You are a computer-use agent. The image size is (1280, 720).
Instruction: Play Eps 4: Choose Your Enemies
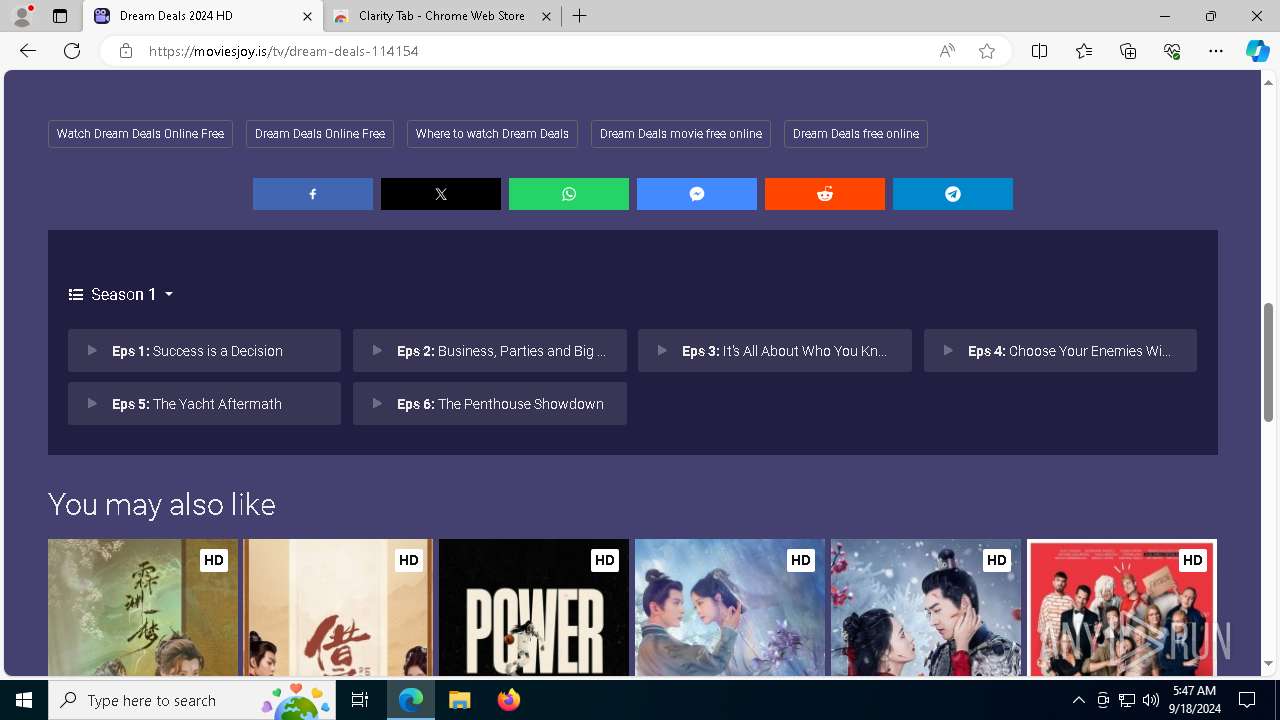coord(1060,351)
